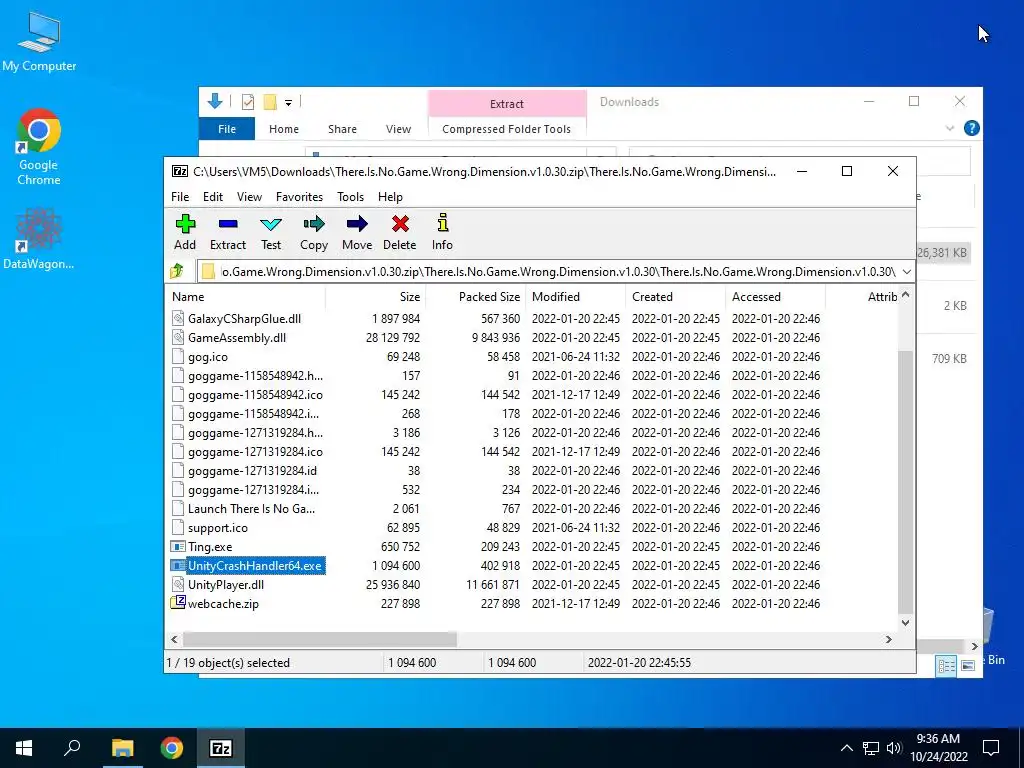Sort by the Packed Size column header
Viewport: 1024px width, 768px height.
[476, 296]
